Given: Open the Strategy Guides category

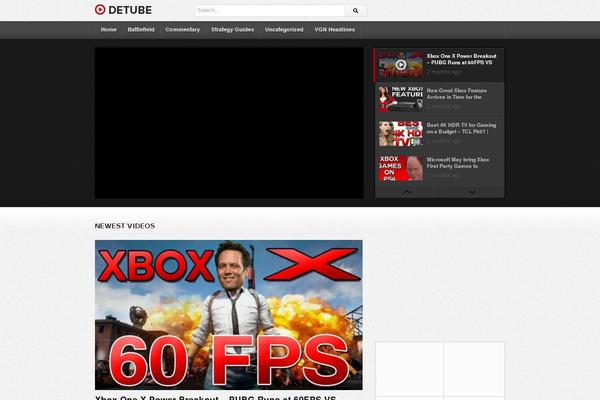Looking at the screenshot, I should [232, 29].
